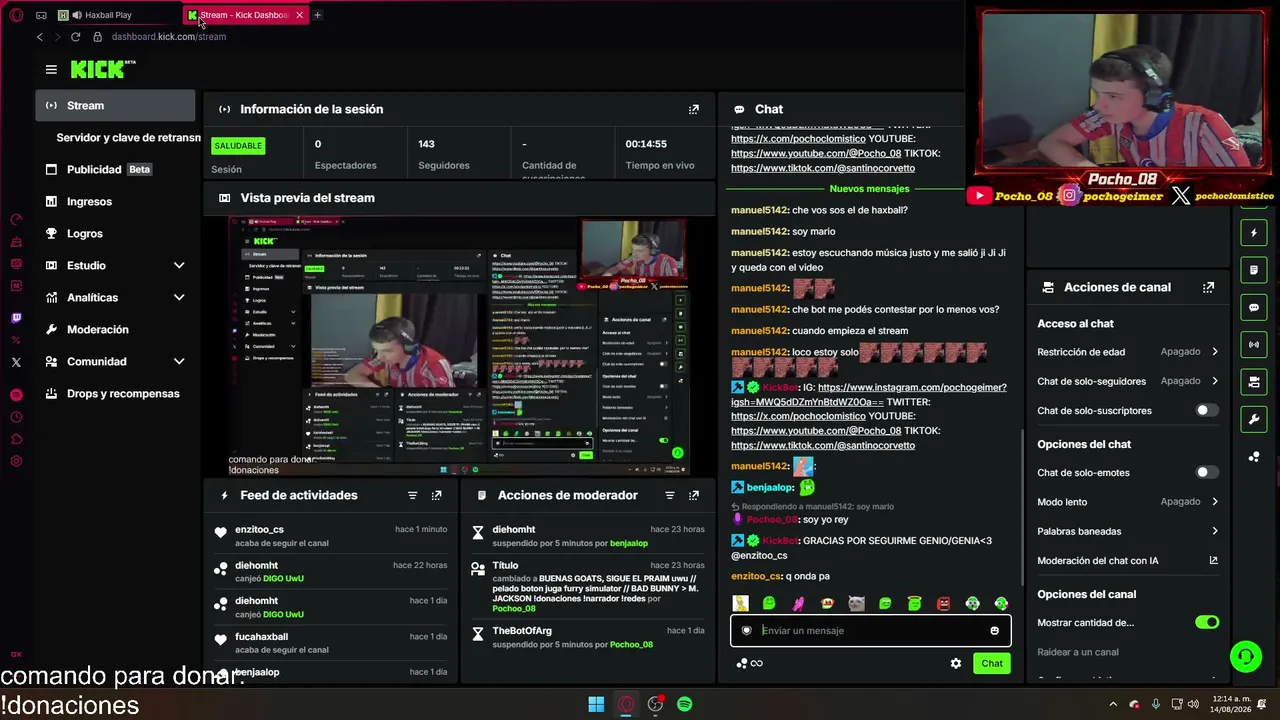The image size is (1280, 720).
Task: Click the Opera GX logo menu
Action: tap(16, 15)
